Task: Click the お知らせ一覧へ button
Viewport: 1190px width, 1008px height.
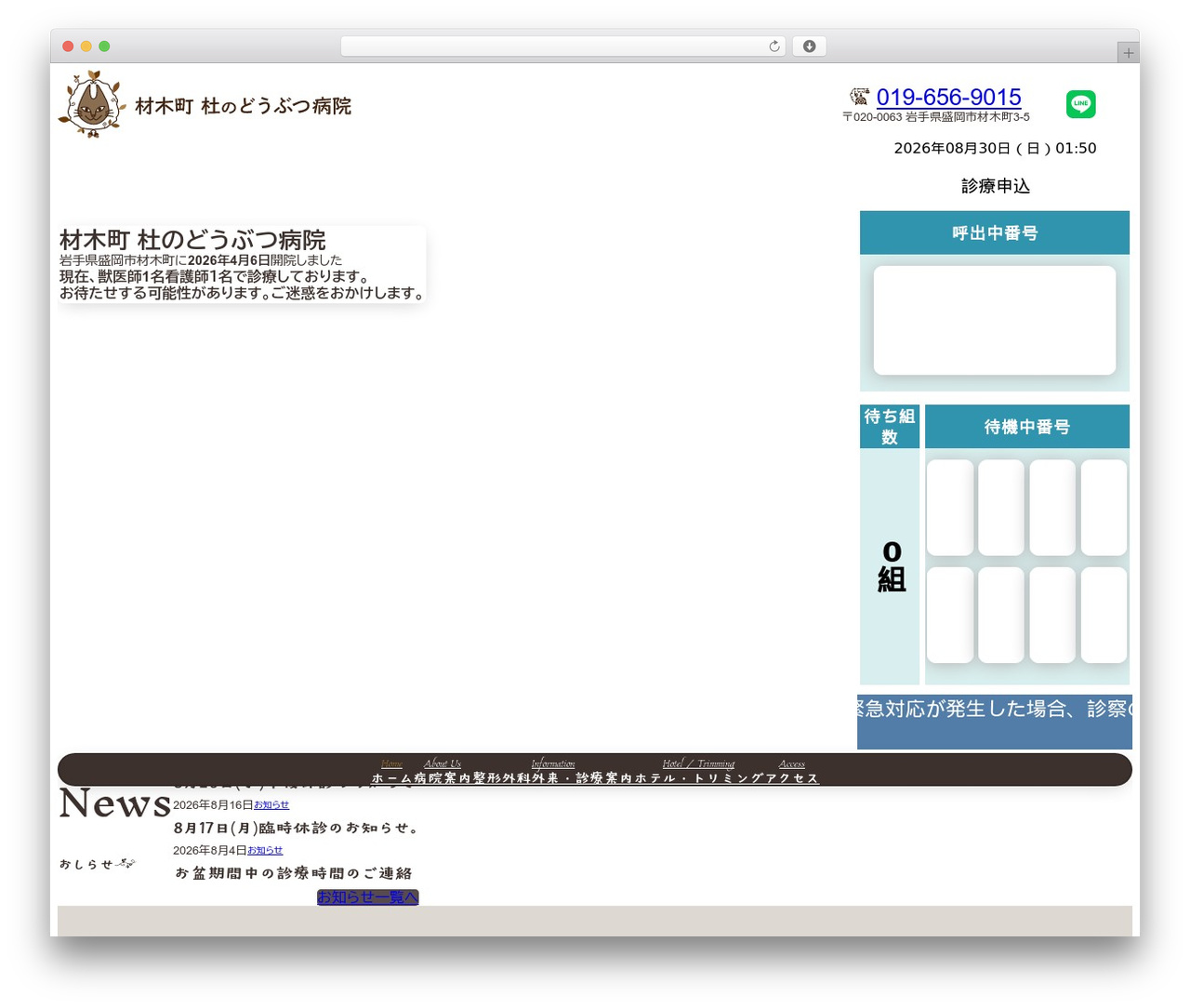Action: click(368, 896)
